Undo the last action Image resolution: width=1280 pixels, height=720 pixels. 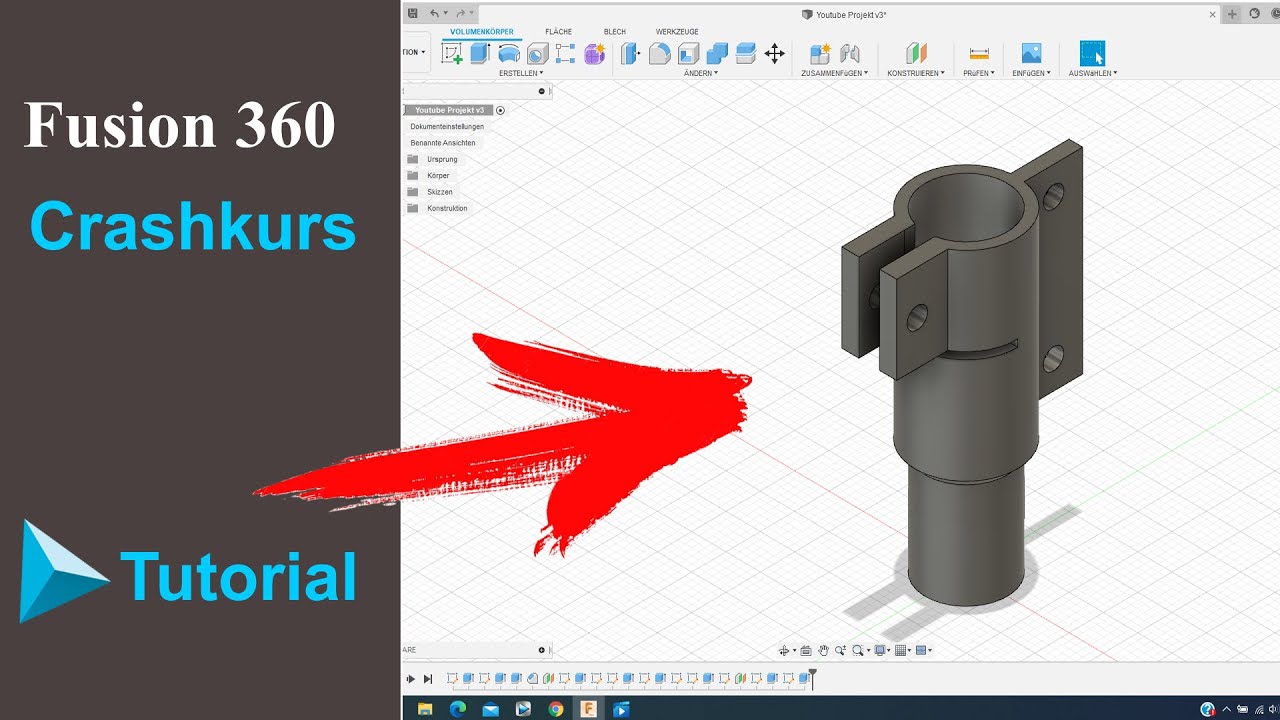click(434, 13)
